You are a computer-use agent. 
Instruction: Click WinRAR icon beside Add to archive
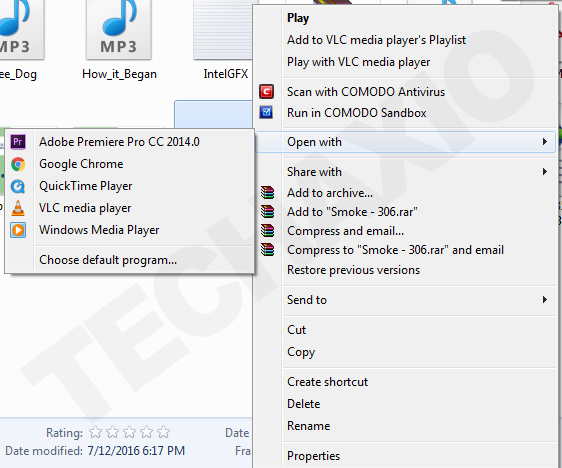267,192
